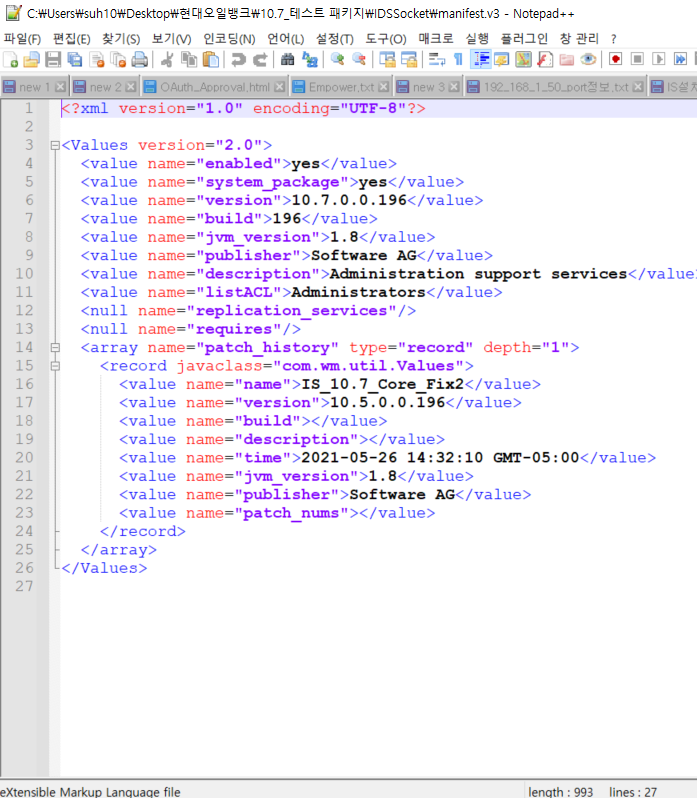The width and height of the screenshot is (697, 798).
Task: Toggle the Word wrap toolbar button
Action: pyautogui.click(x=435, y=60)
